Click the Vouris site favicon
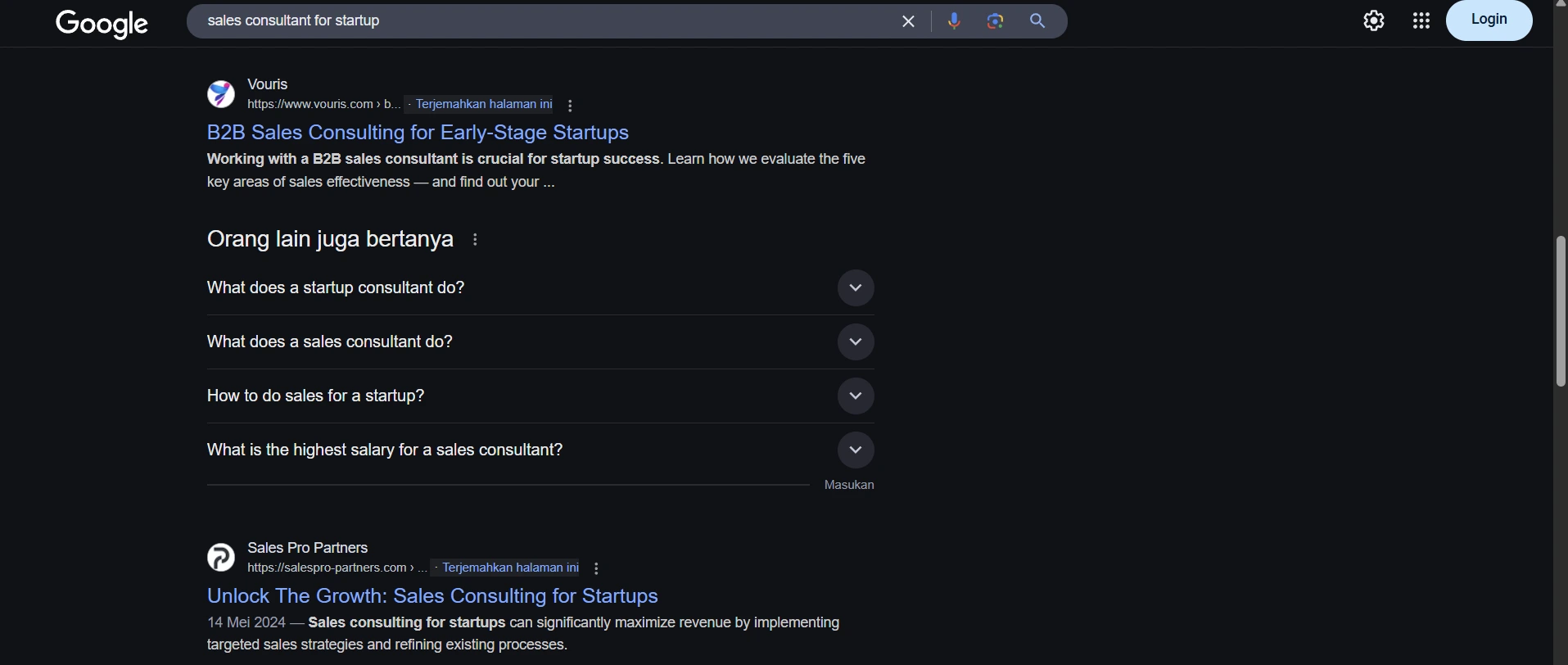This screenshot has height=665, width=1568. pos(221,94)
